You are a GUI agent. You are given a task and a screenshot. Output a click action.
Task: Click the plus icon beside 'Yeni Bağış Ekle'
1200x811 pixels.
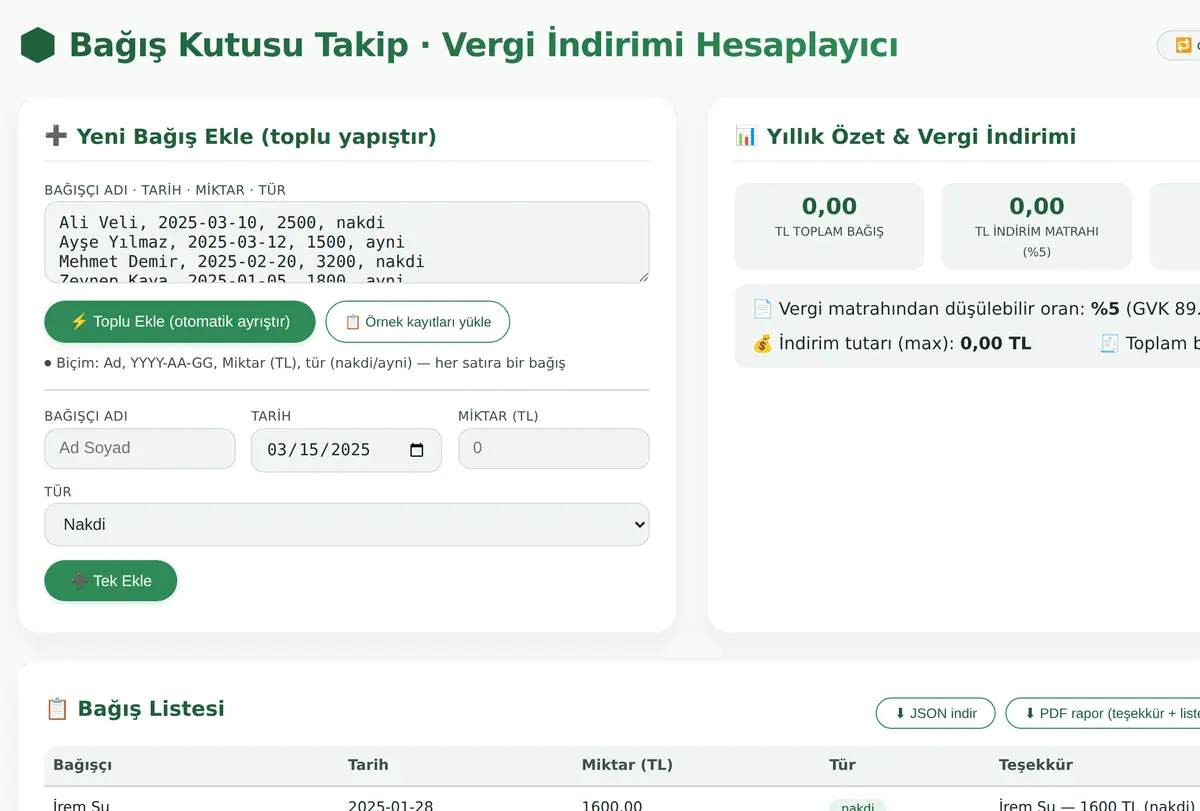click(56, 137)
